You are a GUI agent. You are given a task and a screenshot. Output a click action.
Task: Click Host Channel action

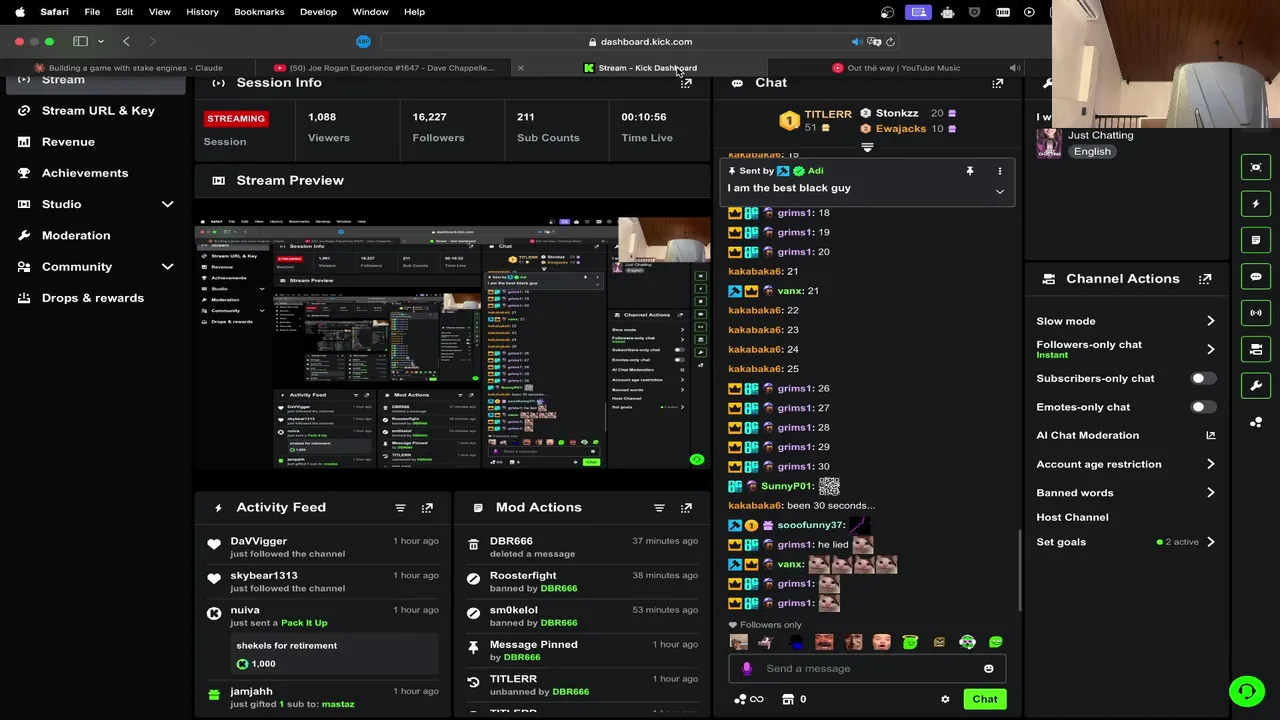(x=1072, y=517)
